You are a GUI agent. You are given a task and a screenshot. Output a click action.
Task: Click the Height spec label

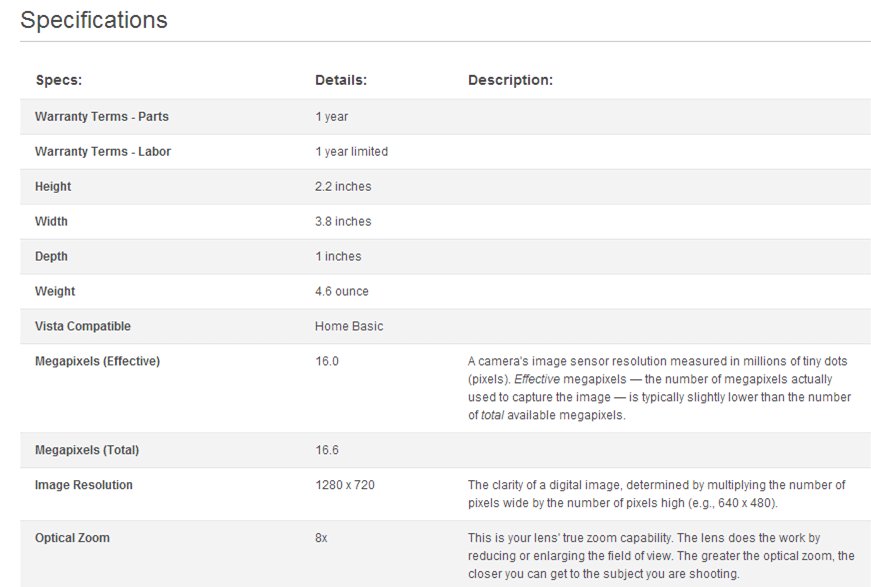click(x=53, y=187)
